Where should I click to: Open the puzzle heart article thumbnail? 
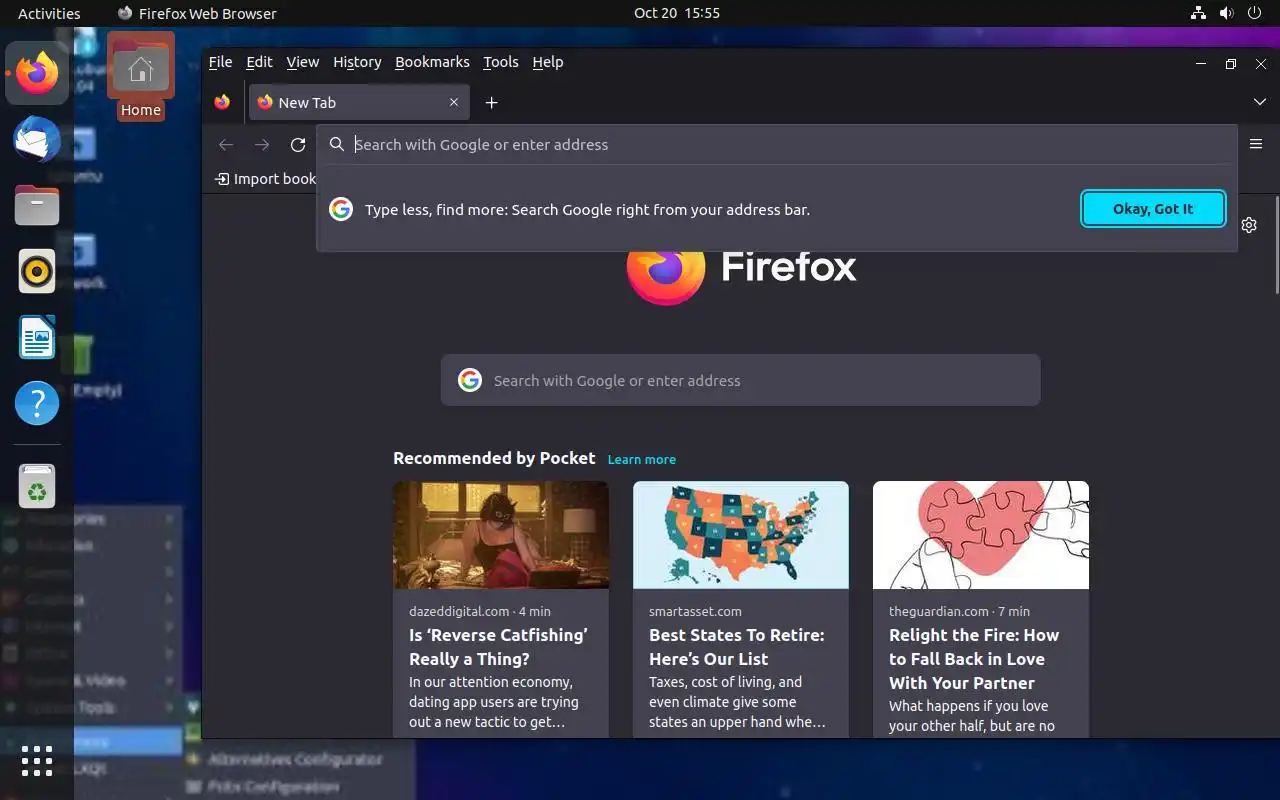tap(981, 535)
